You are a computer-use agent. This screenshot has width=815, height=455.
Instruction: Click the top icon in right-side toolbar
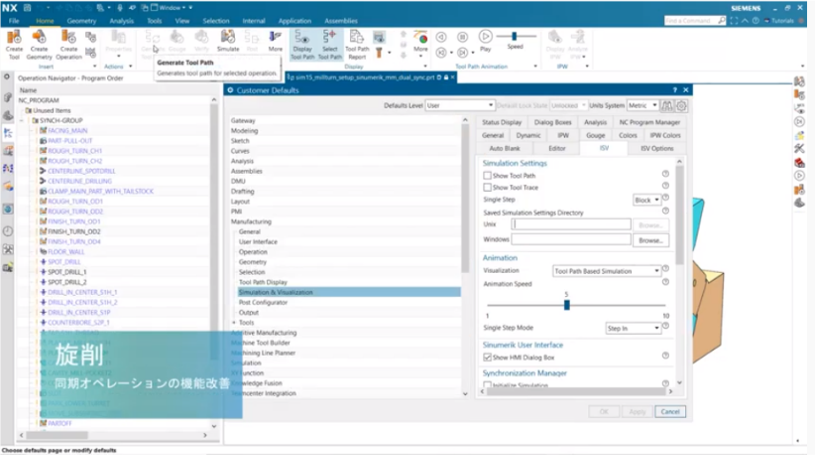(x=799, y=81)
